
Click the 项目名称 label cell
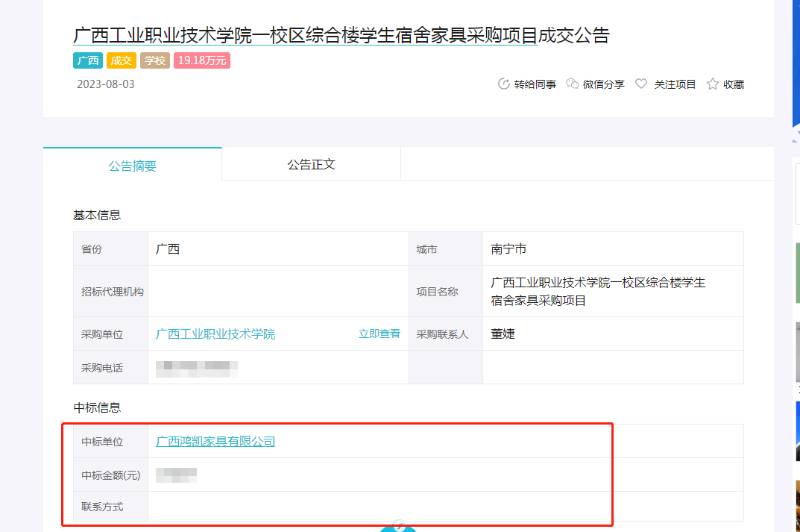445,291
